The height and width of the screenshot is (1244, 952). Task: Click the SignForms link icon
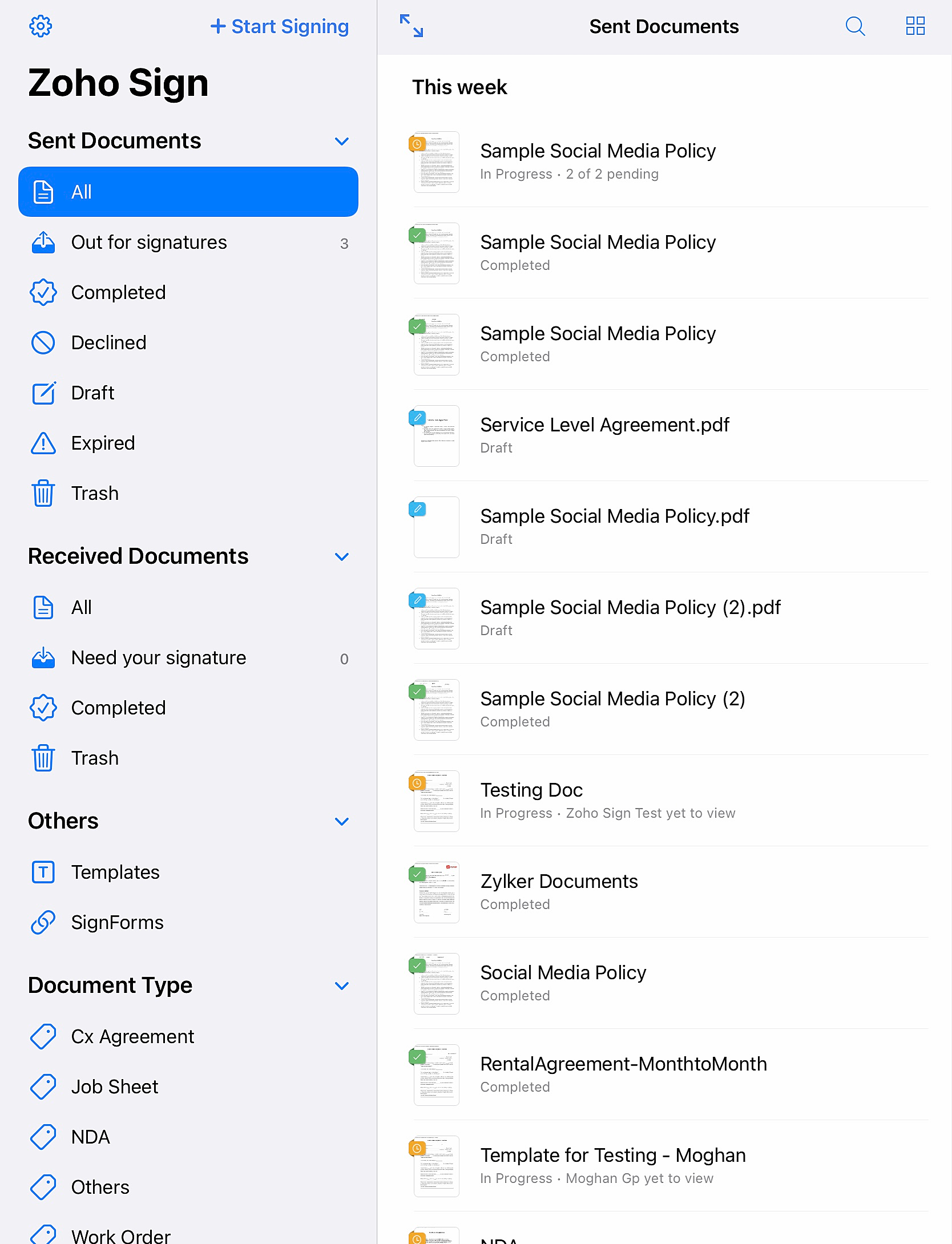click(43, 923)
